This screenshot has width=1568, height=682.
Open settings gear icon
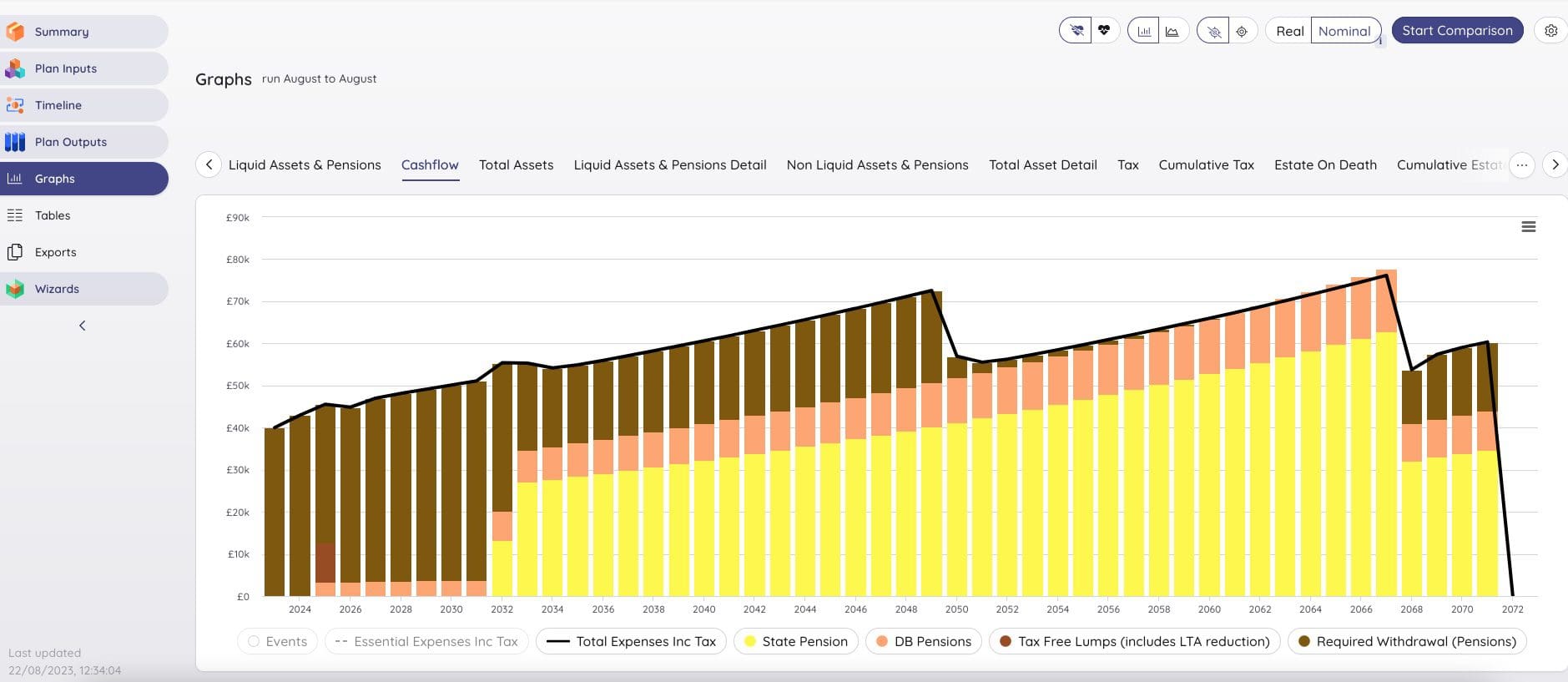[1550, 31]
